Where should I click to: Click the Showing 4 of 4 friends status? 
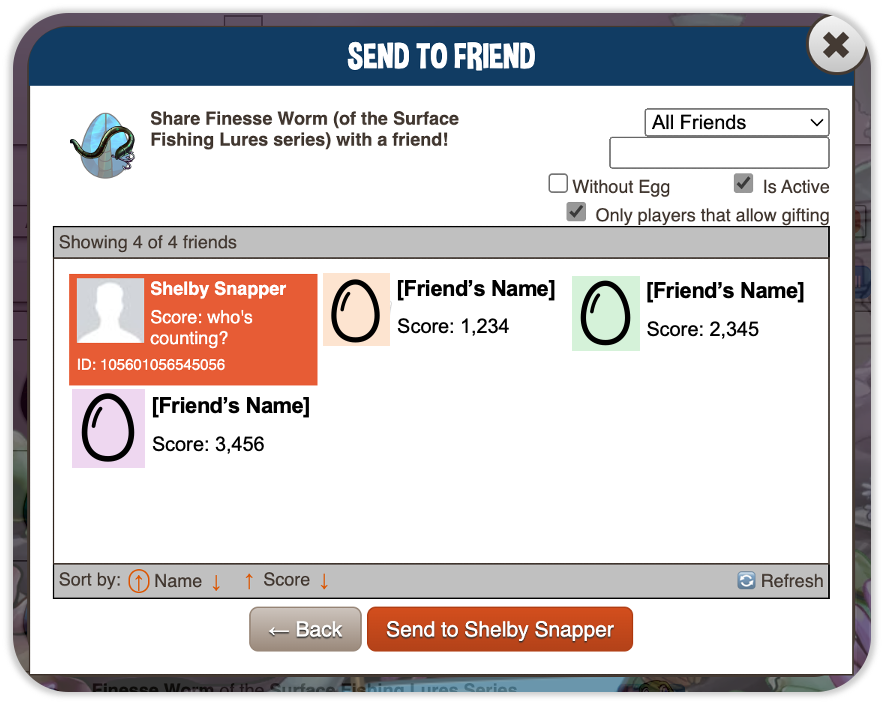[148, 242]
